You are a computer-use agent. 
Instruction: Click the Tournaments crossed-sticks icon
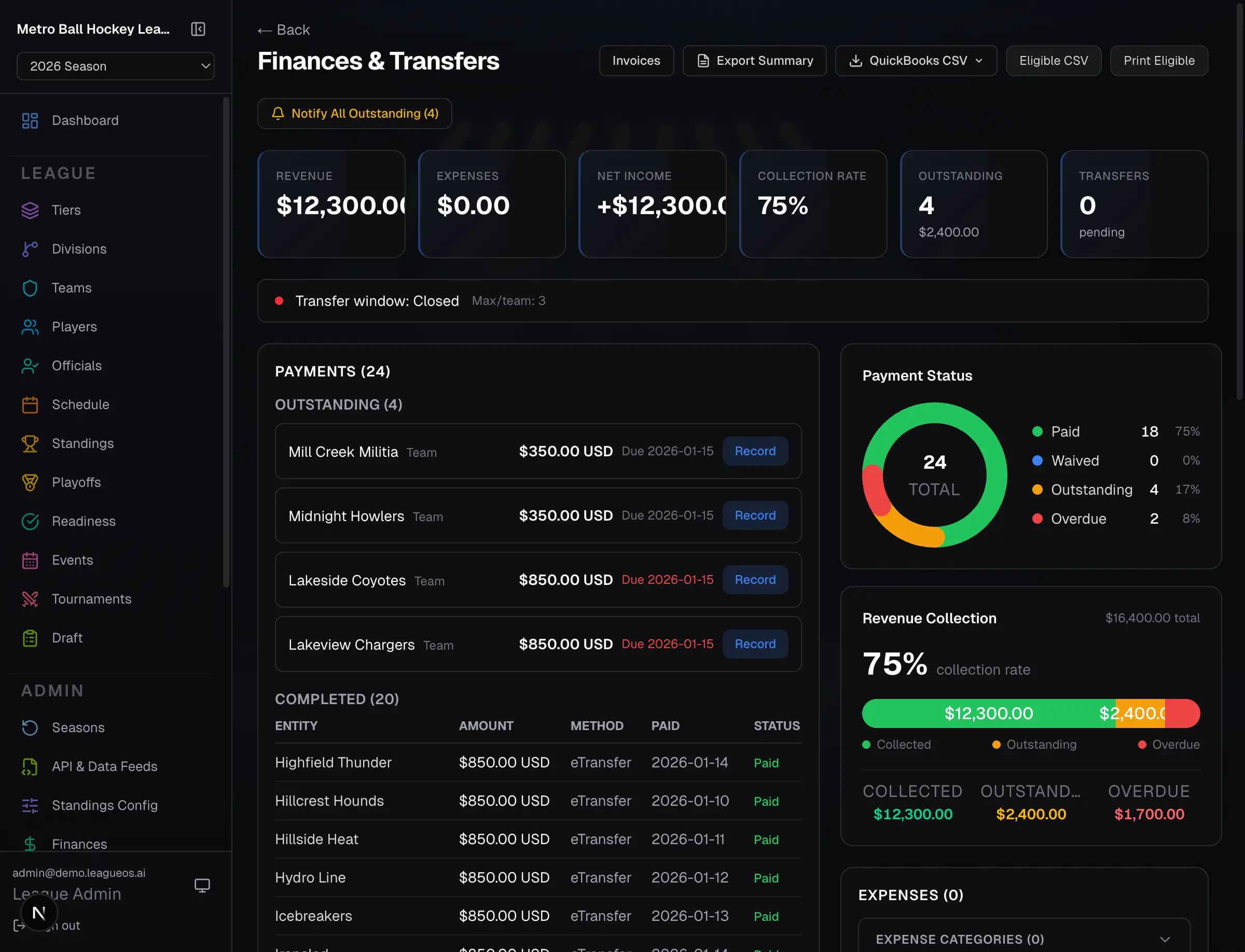(30, 599)
